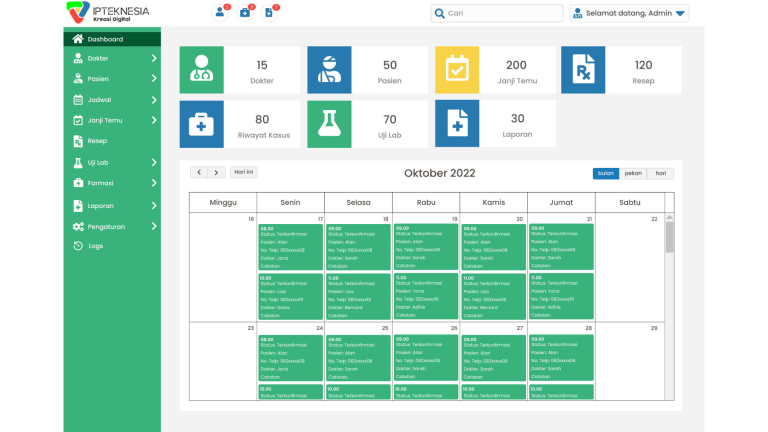The width and height of the screenshot is (768, 432).
Task: Select the bulan calendar view
Action: [x=605, y=173]
